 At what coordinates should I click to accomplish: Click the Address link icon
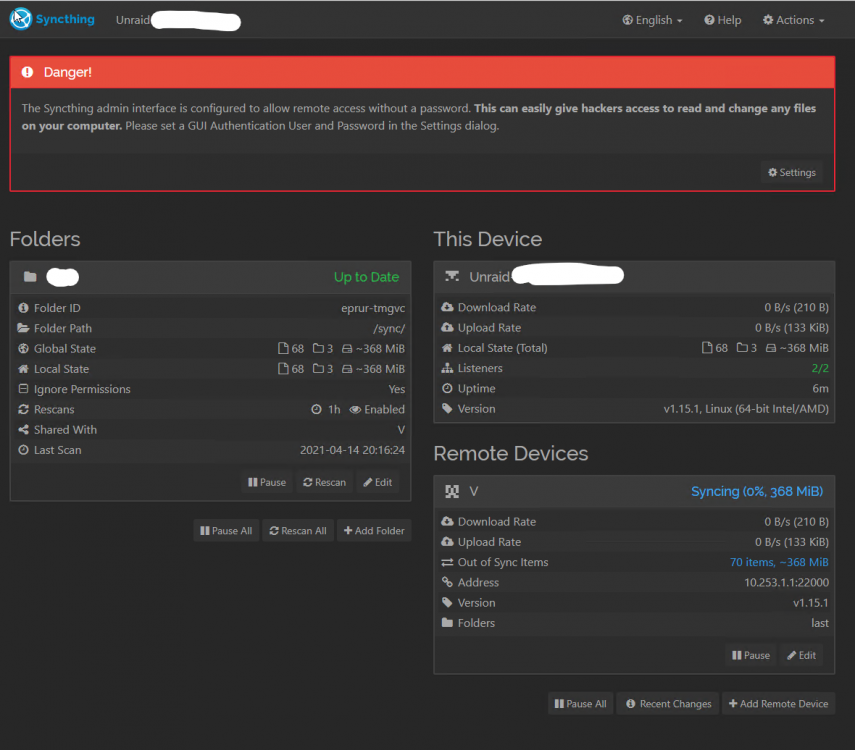(447, 583)
